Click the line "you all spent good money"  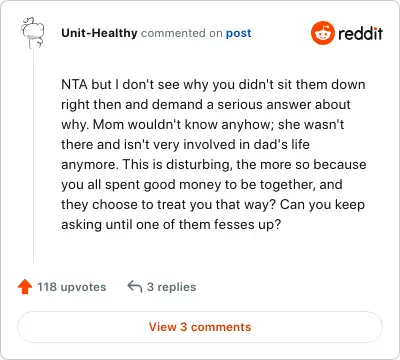(202, 184)
